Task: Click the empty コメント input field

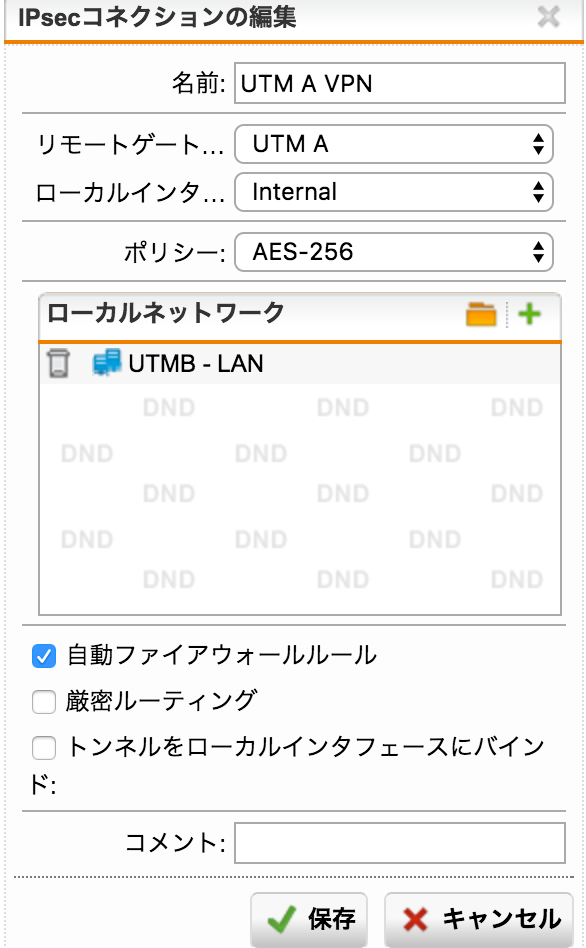Action: 400,843
